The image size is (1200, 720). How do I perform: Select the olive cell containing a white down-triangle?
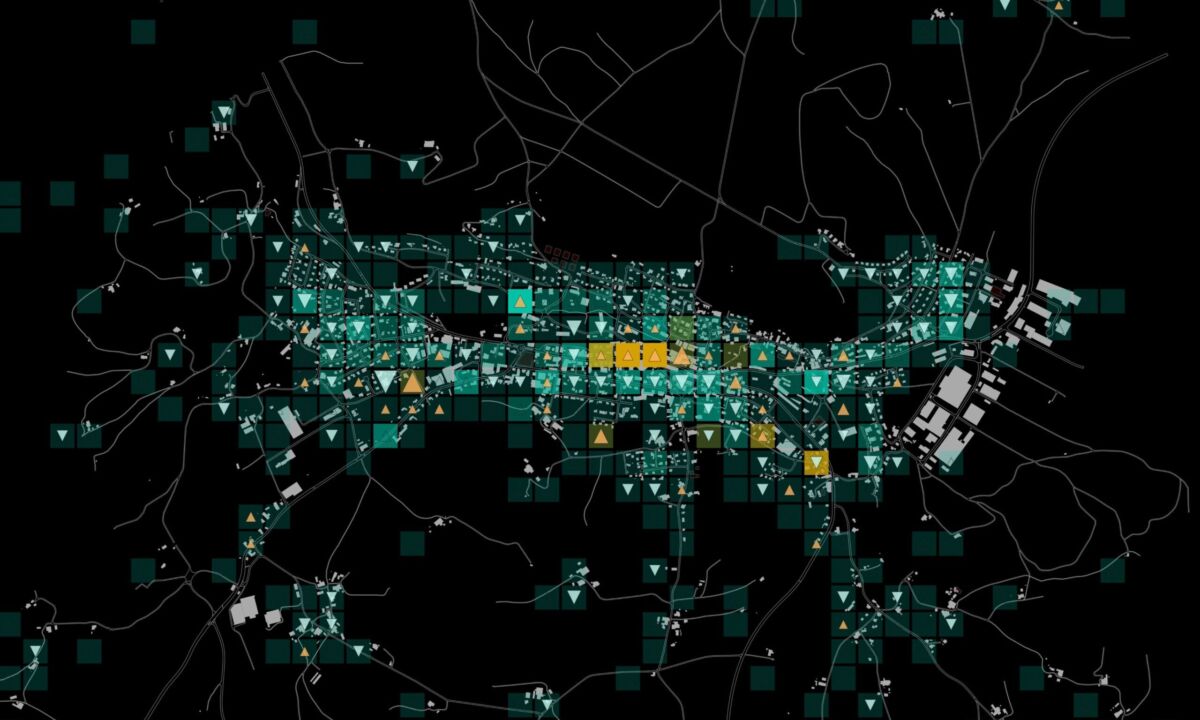[x=709, y=435]
